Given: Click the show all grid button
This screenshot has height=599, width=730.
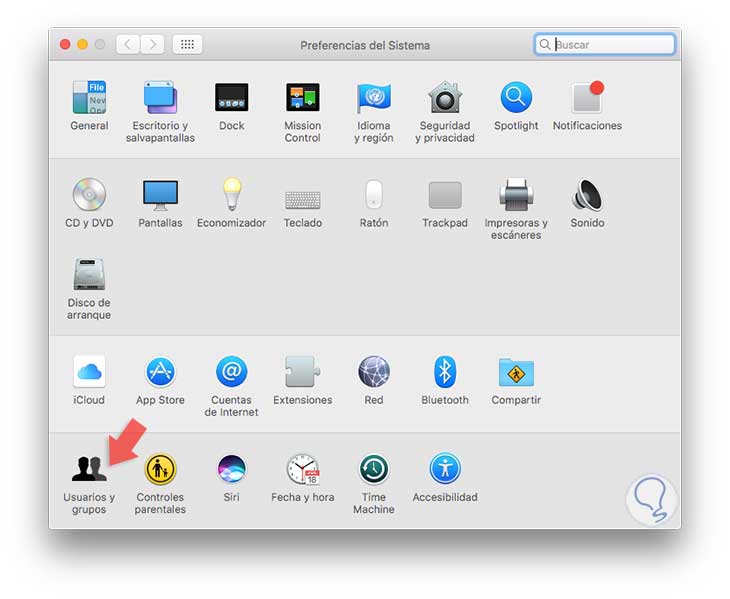Looking at the screenshot, I should click(x=187, y=44).
